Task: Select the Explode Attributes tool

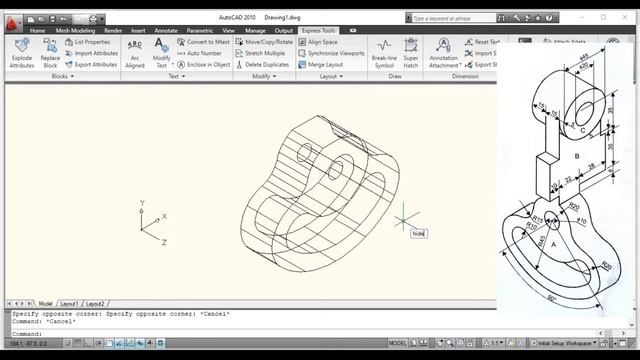Action: point(22,53)
